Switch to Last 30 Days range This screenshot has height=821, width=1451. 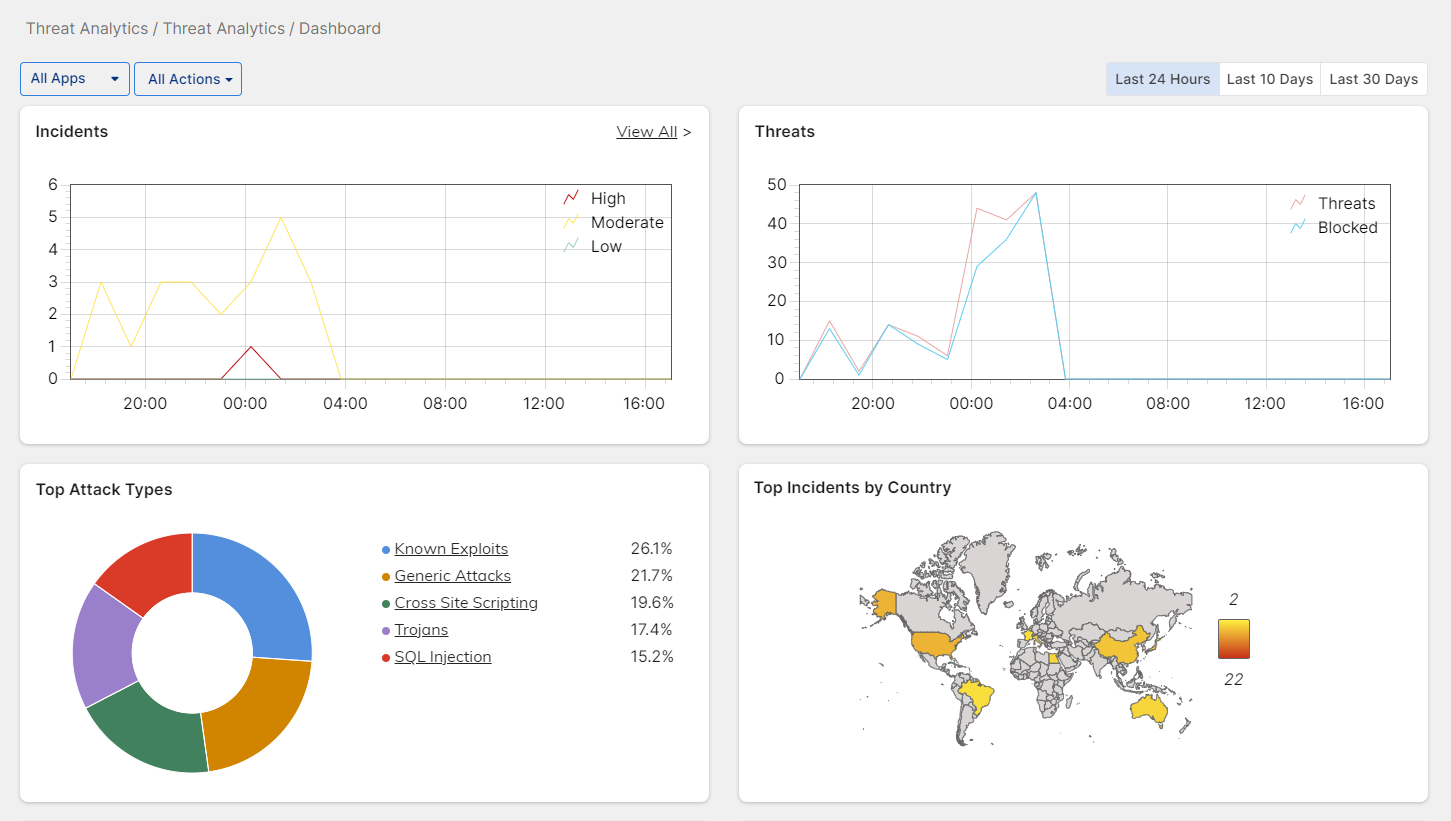click(x=1373, y=79)
